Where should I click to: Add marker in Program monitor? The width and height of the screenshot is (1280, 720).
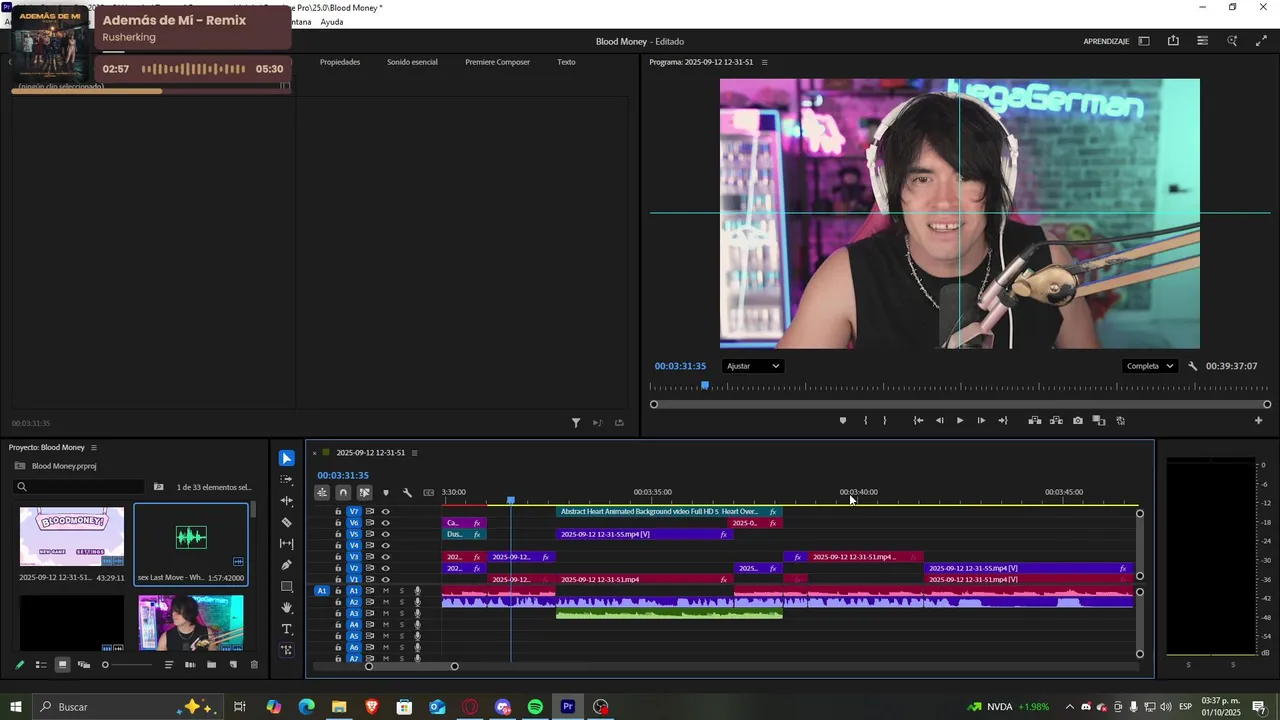click(842, 421)
